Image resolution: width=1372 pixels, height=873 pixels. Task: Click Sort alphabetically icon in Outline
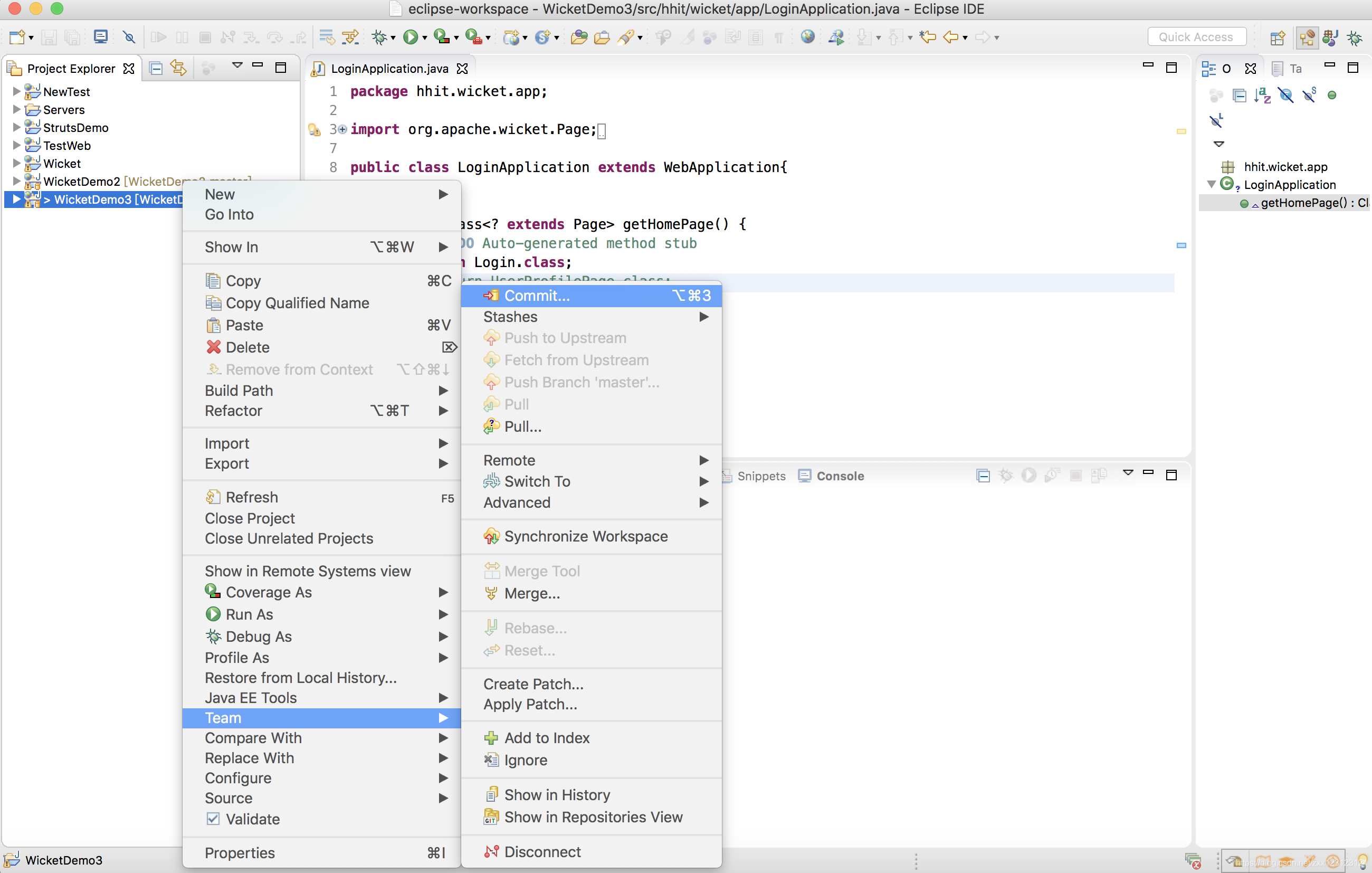[1262, 95]
